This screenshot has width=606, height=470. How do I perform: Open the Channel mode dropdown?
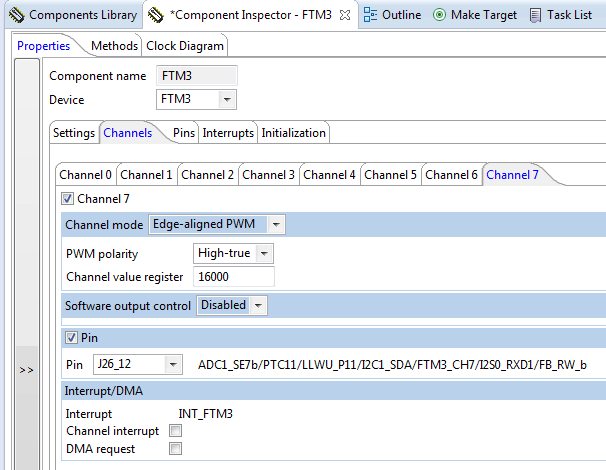pos(276,224)
